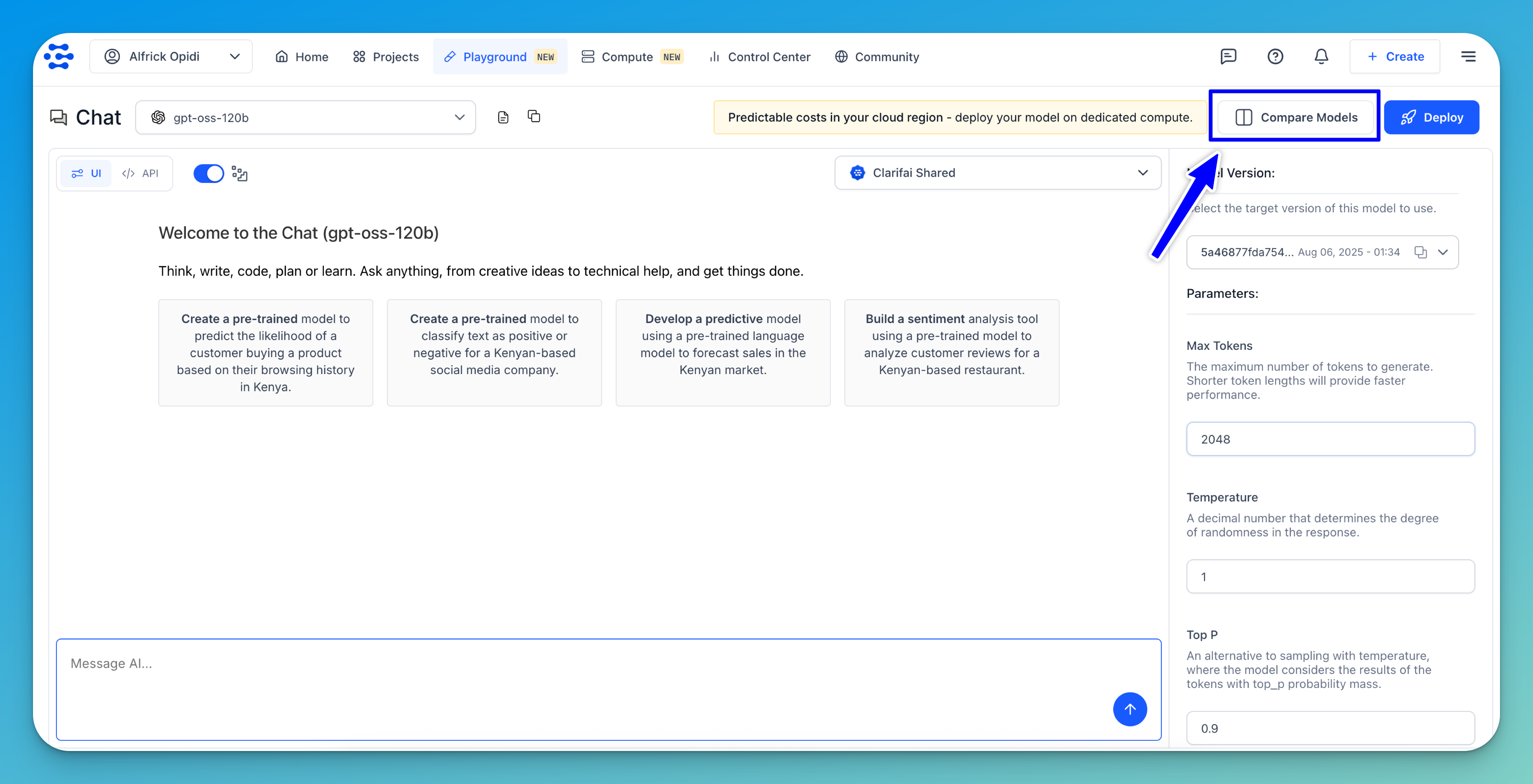This screenshot has height=784, width=1533.
Task: Copy the model version ID
Action: pos(1420,252)
